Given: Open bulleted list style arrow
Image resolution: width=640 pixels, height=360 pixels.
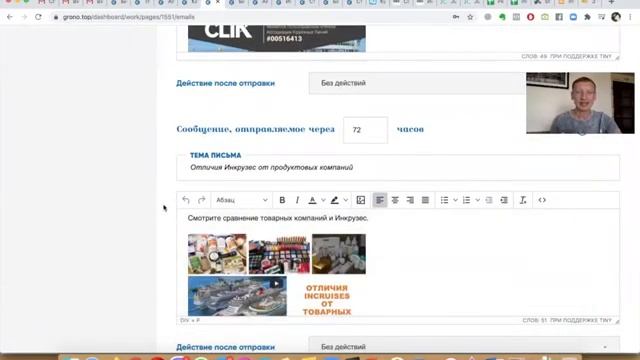Looking at the screenshot, I should [455, 200].
